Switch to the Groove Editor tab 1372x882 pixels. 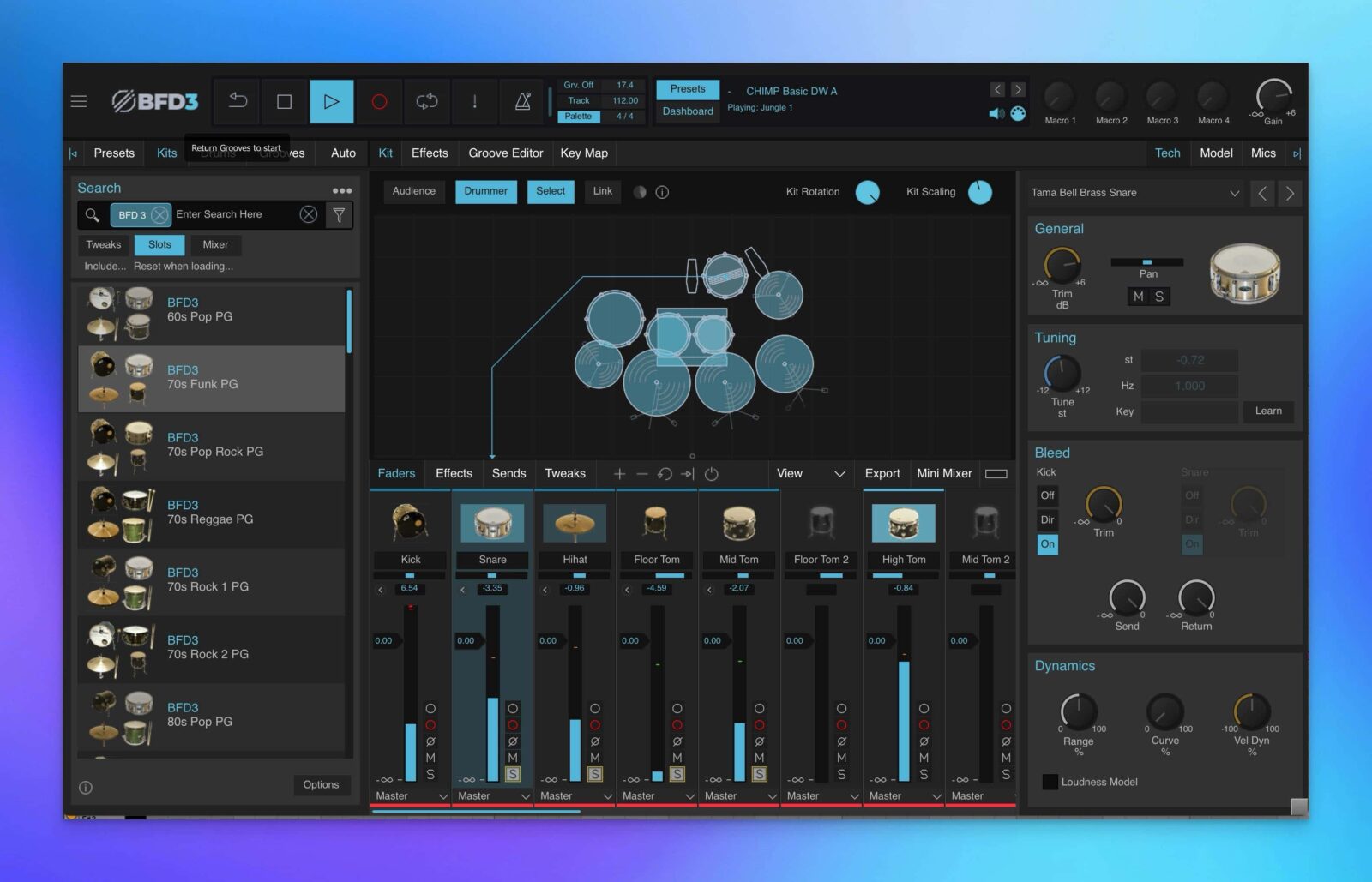505,153
